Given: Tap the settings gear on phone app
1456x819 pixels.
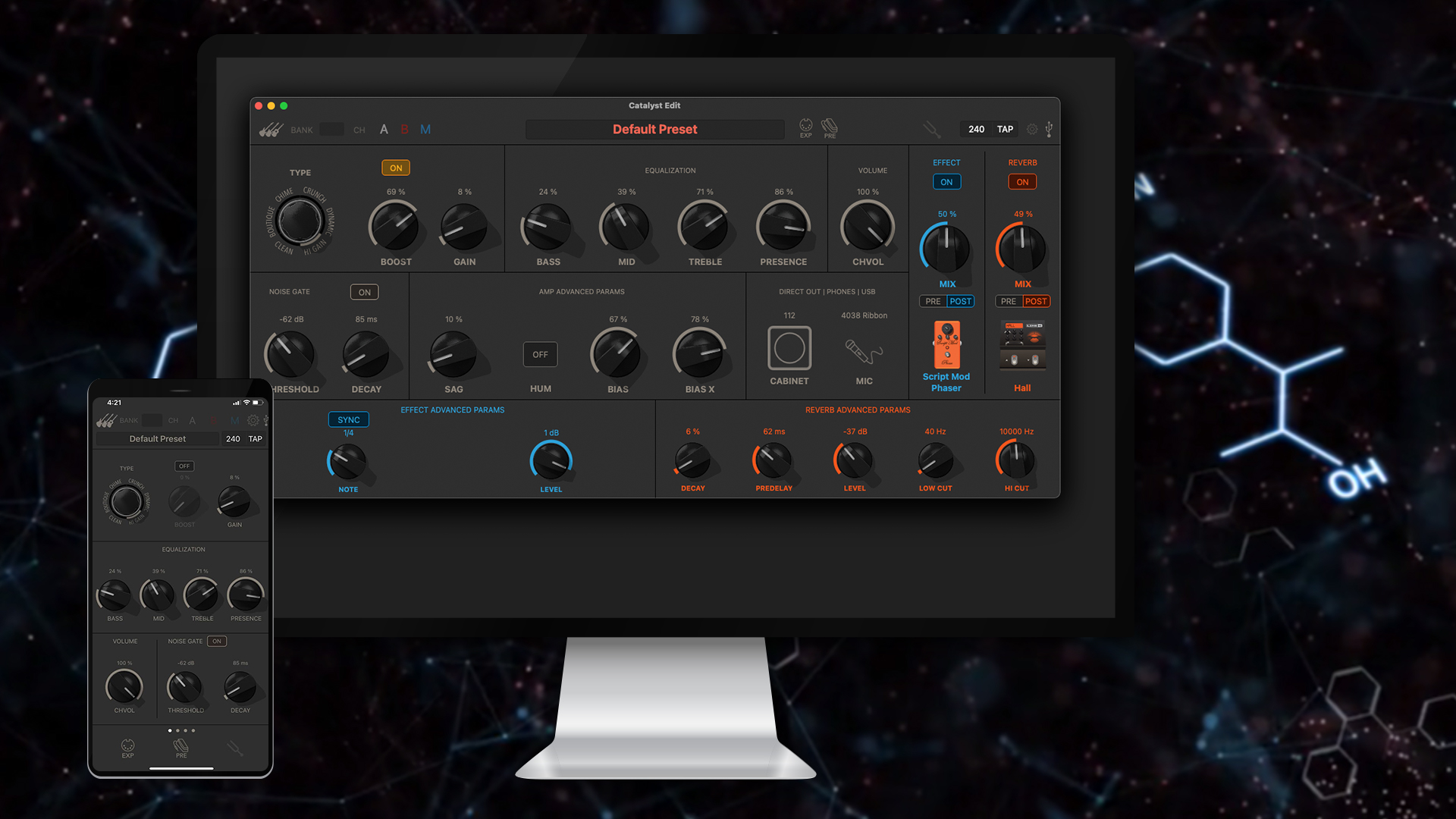Looking at the screenshot, I should (x=253, y=420).
